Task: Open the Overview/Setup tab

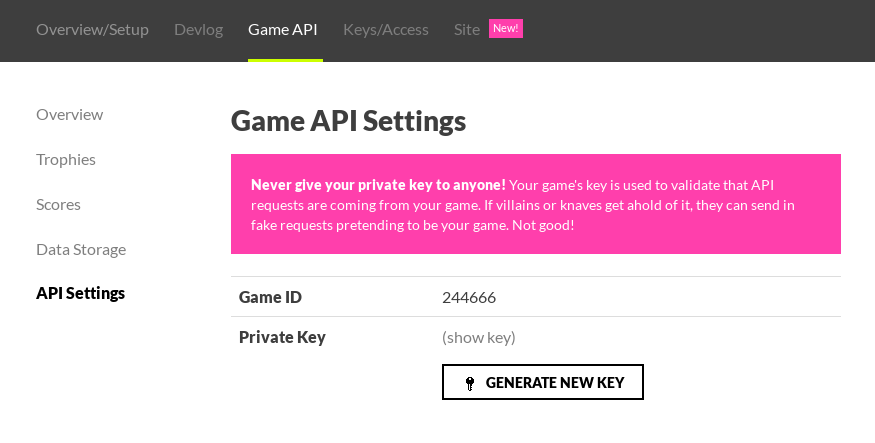Action: point(92,29)
